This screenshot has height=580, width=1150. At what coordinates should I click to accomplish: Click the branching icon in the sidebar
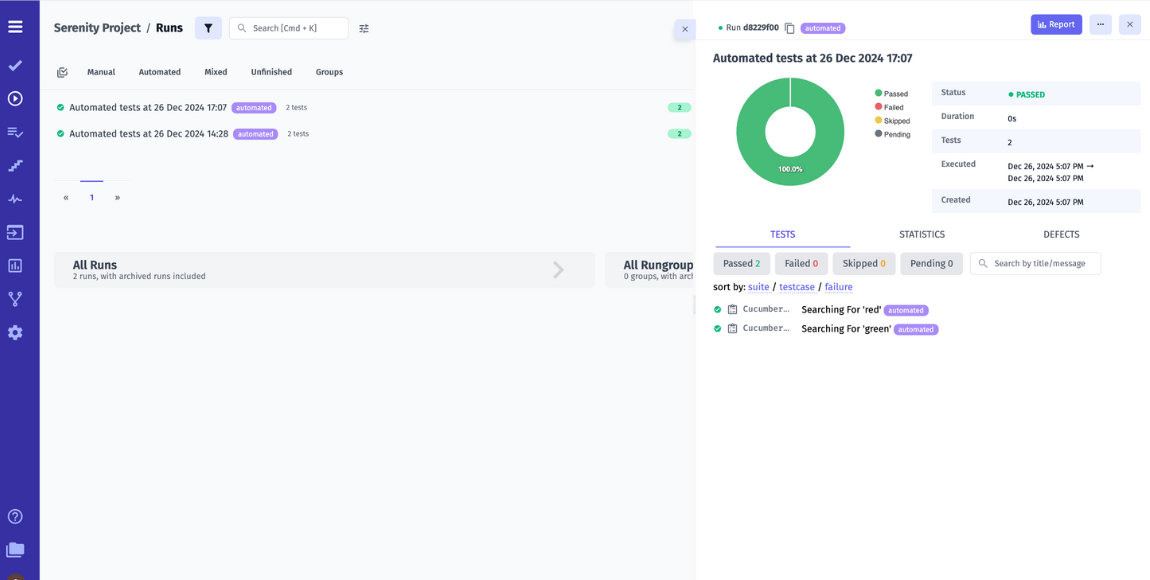pos(14,298)
